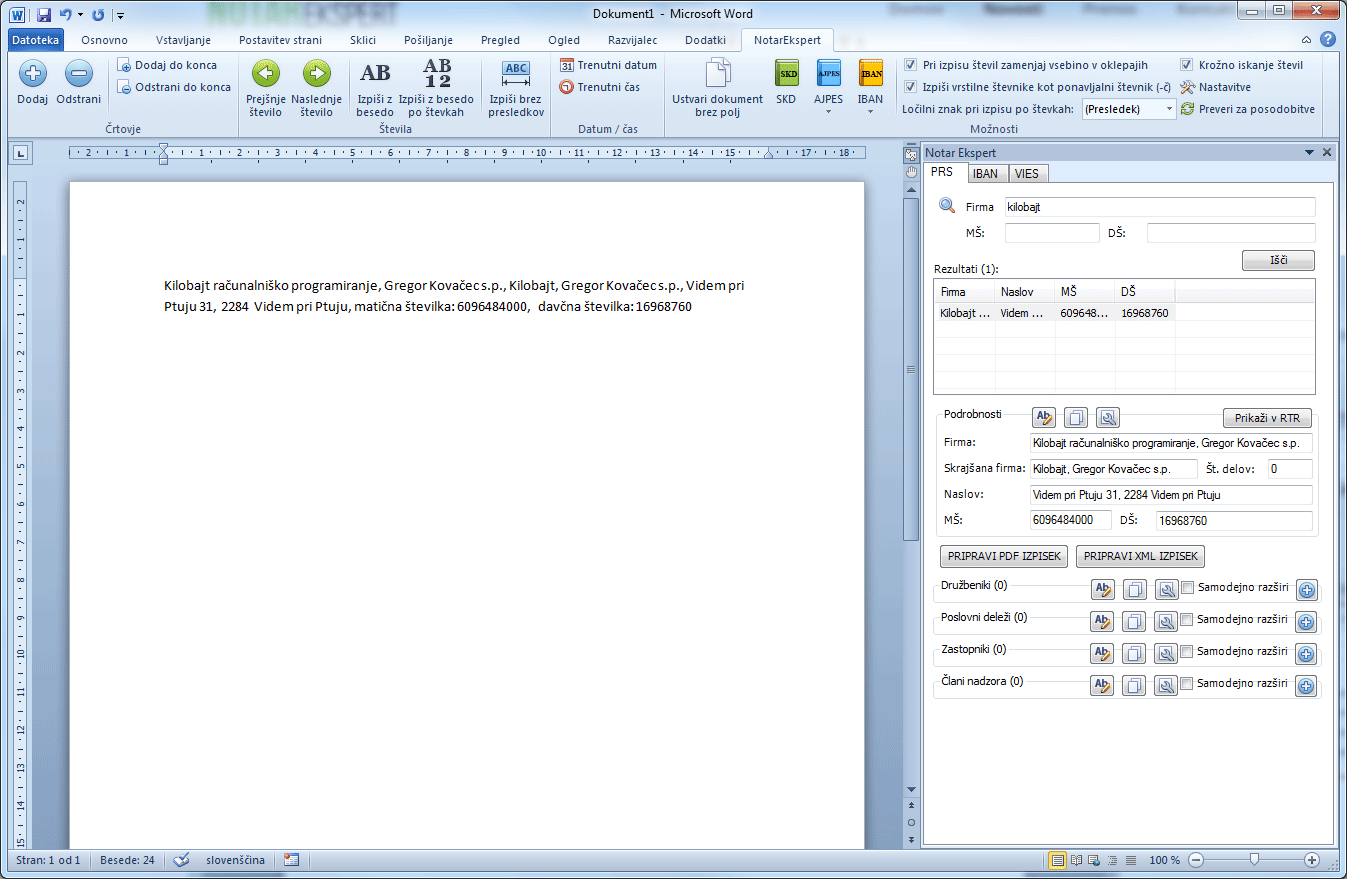Viewport: 1347px width, 879px height.
Task: Click the Išči button
Action: 1278,260
